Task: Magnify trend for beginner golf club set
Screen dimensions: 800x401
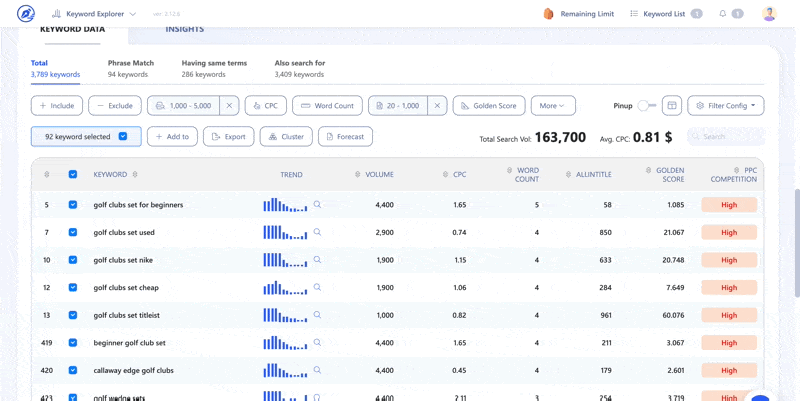Action: pos(317,342)
